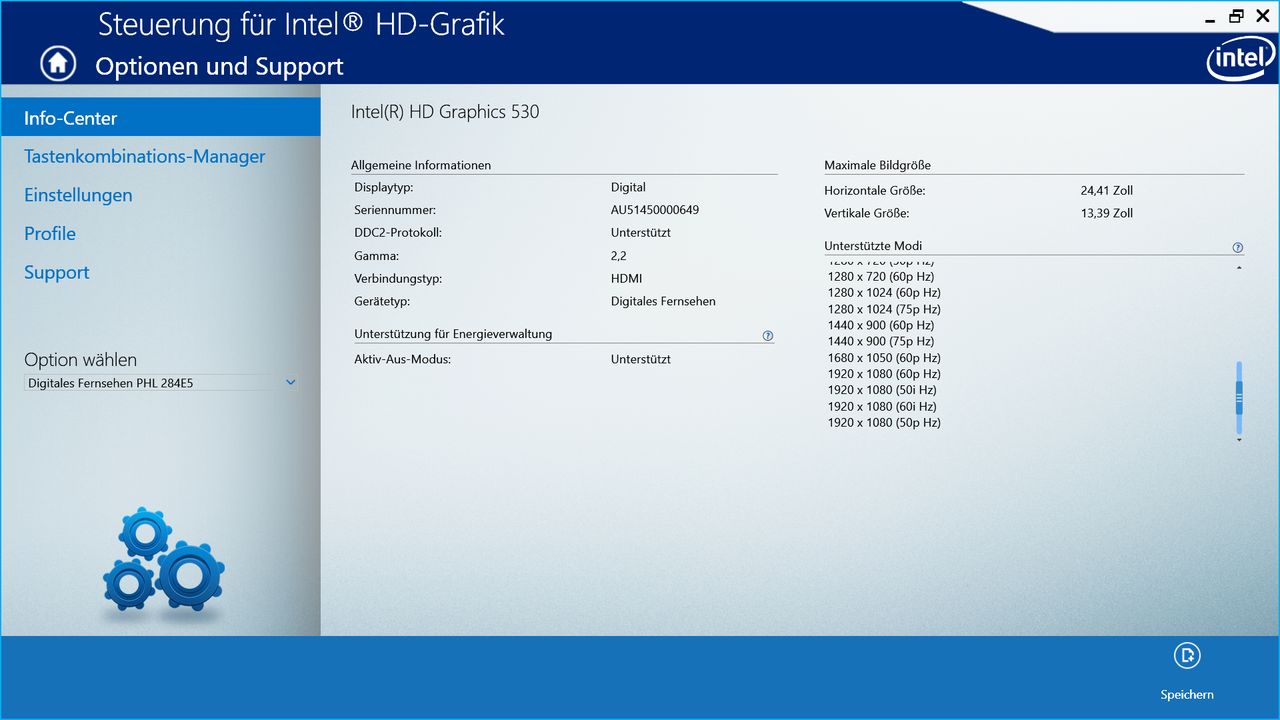
Task: Open Support section
Action: (x=57, y=272)
